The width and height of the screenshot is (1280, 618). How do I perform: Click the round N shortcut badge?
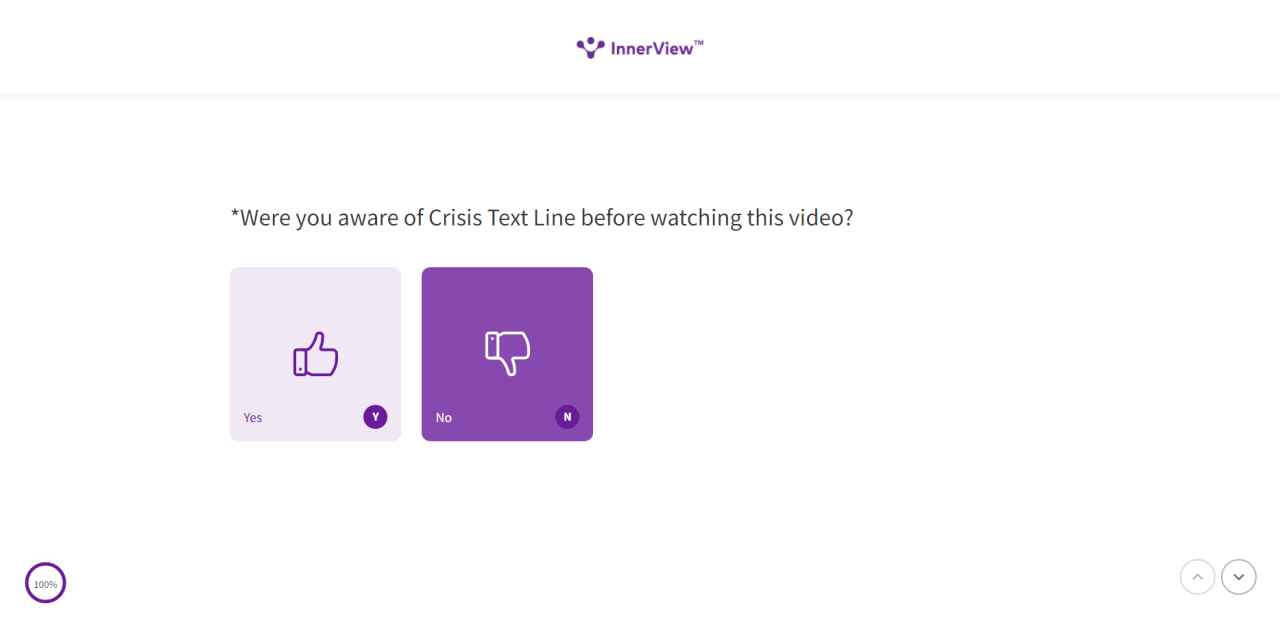(567, 417)
